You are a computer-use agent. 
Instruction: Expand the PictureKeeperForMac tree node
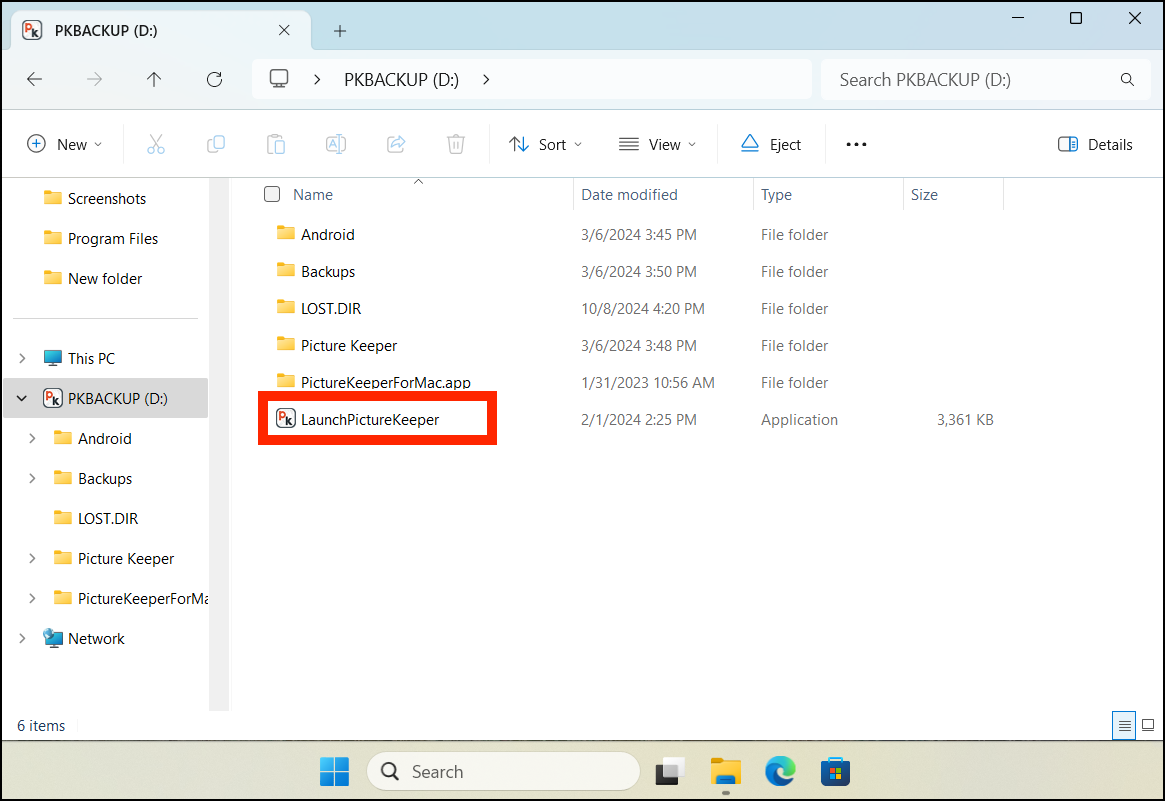pyautogui.click(x=32, y=598)
